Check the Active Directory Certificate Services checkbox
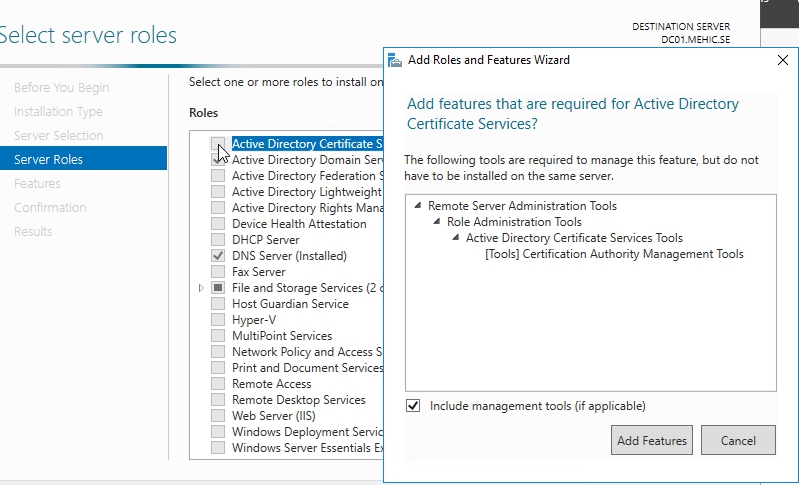The height and width of the screenshot is (485, 799). point(218,144)
